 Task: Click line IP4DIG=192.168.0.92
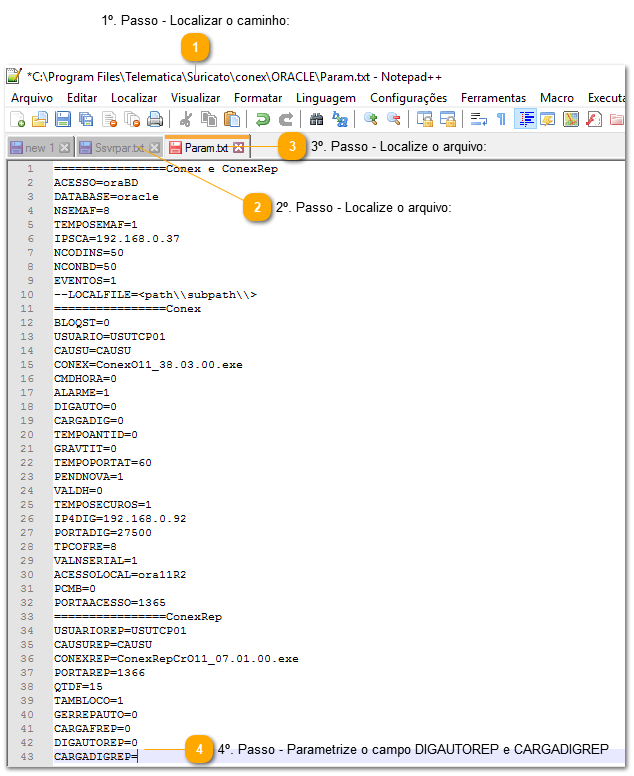pyautogui.click(x=120, y=519)
